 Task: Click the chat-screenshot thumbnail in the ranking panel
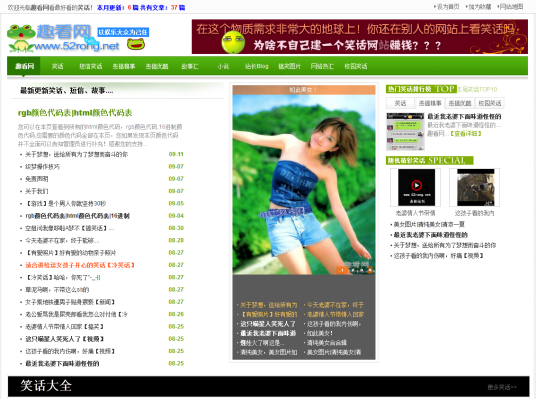(x=405, y=132)
